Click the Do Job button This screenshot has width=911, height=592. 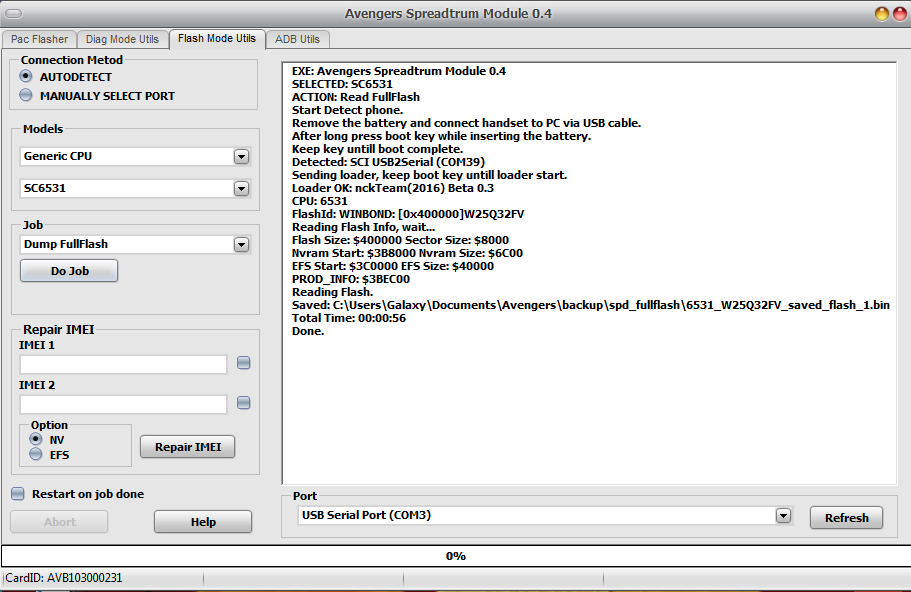(x=69, y=271)
